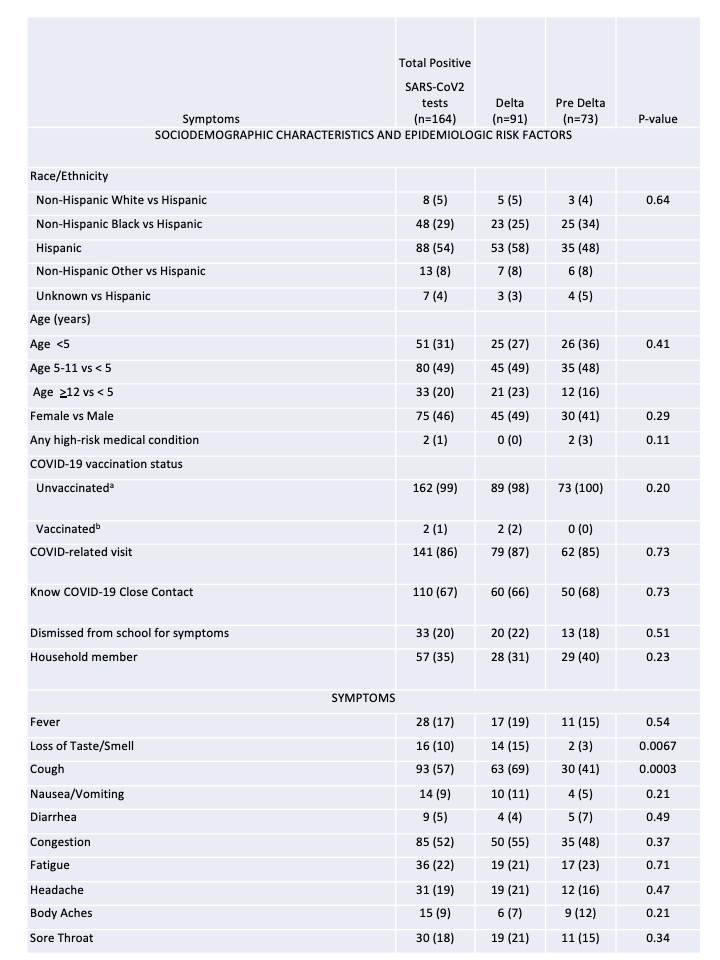Viewport: 720px width, 960px height.
Task: Click the Unvaccinated row label
Action: 75,488
